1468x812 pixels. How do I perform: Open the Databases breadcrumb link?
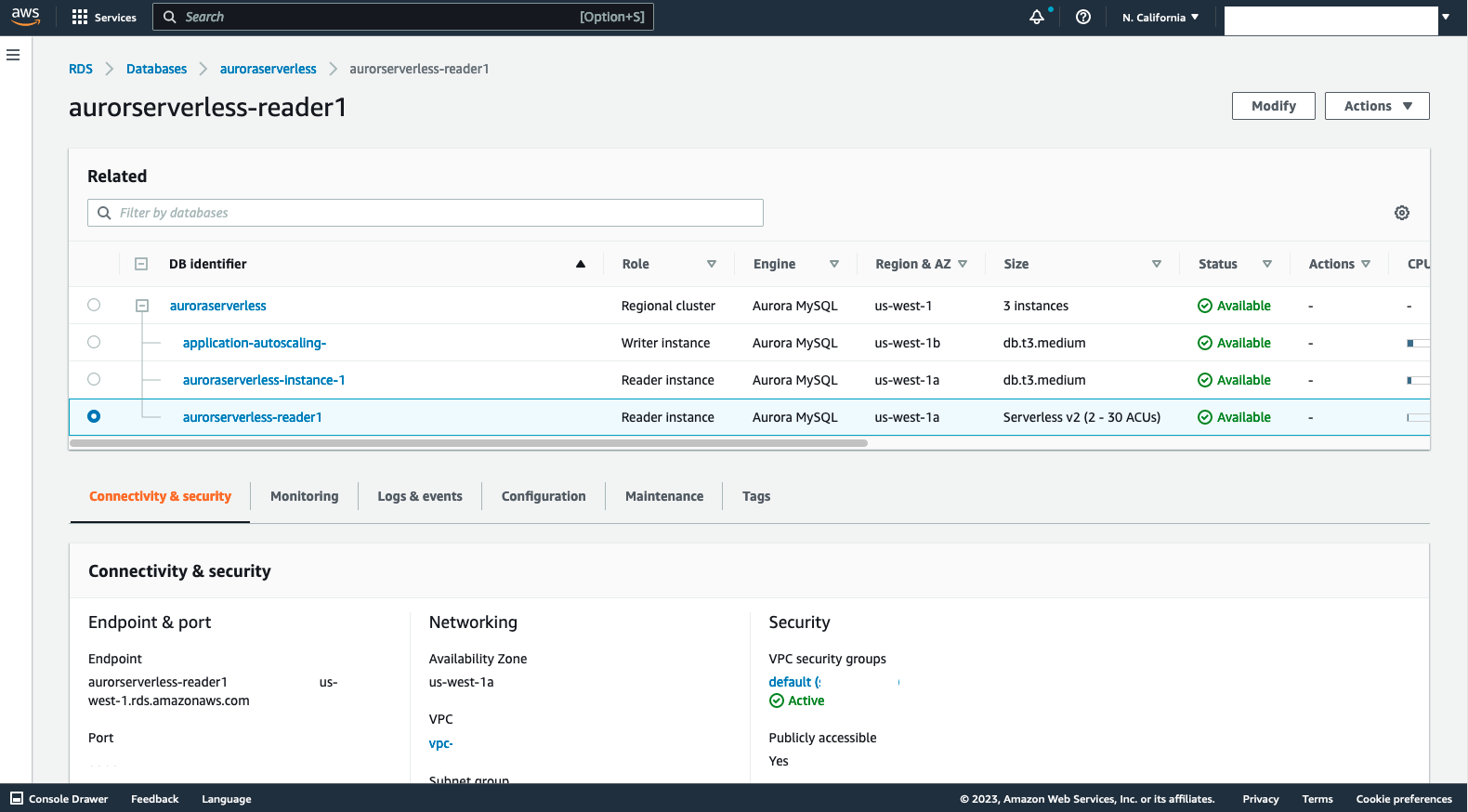156,69
